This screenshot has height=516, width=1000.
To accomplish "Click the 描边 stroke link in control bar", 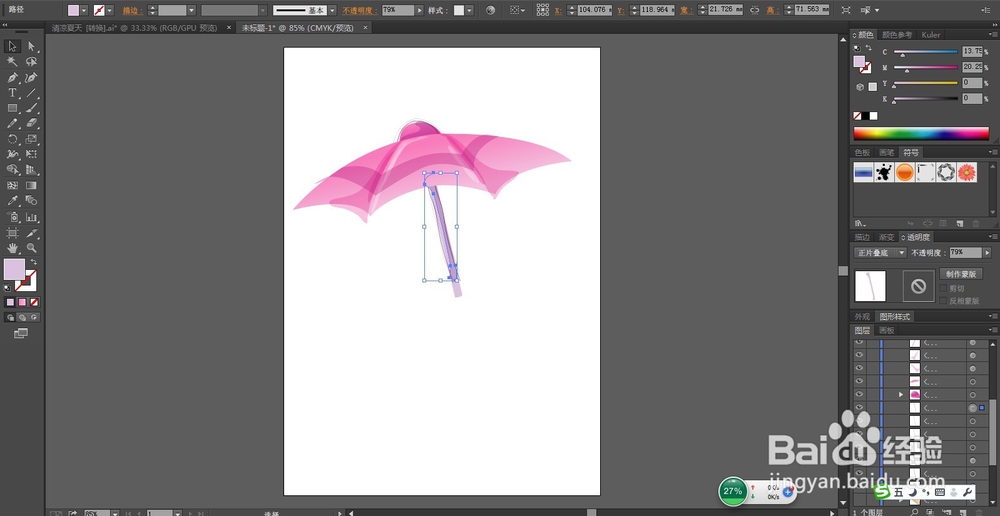I will coord(133,10).
